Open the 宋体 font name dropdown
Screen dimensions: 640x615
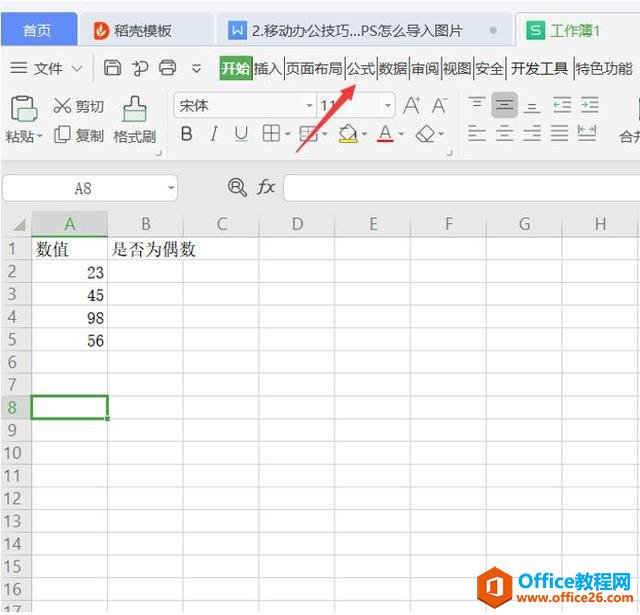[309, 106]
